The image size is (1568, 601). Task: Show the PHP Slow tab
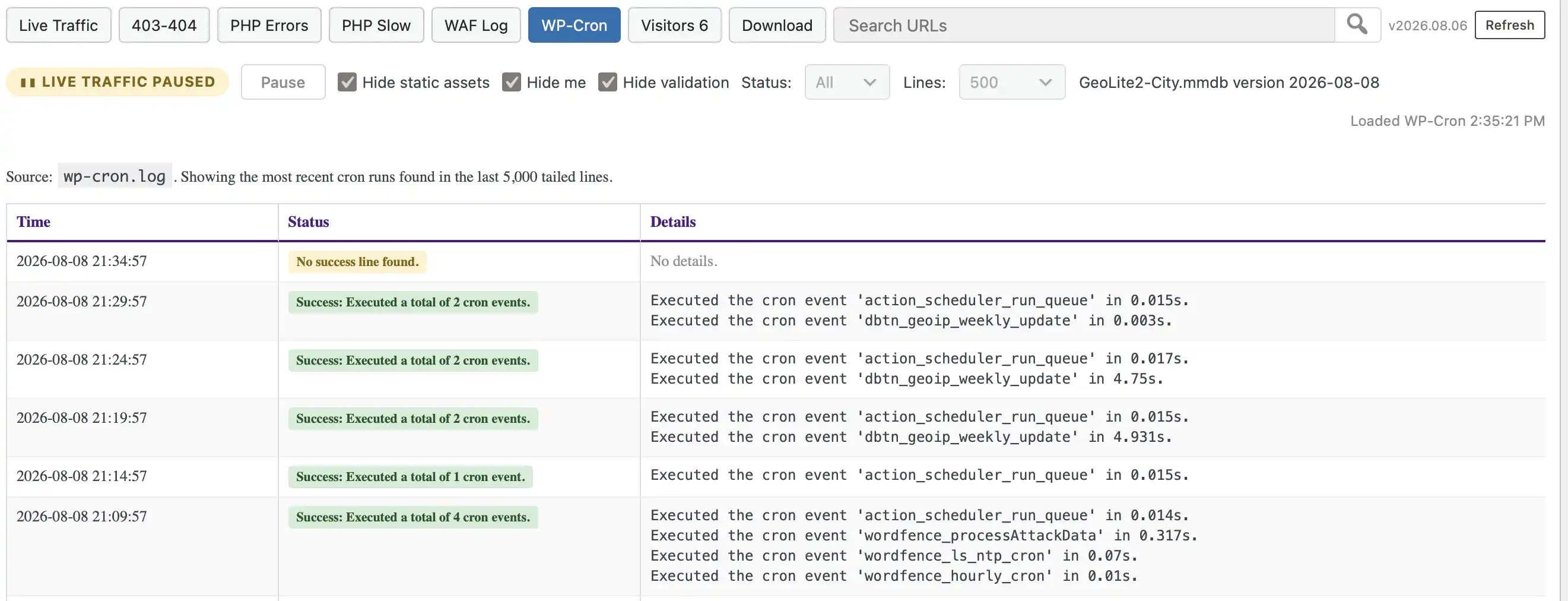click(376, 25)
